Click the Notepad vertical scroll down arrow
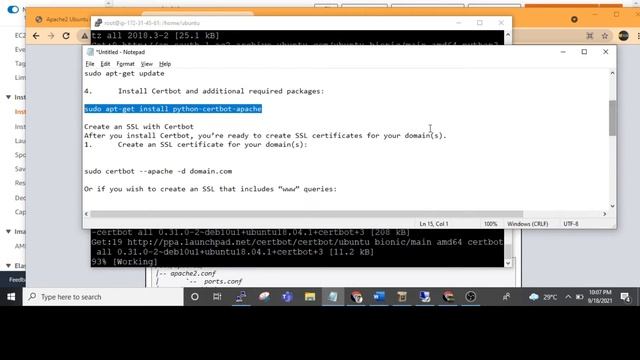 point(612,206)
